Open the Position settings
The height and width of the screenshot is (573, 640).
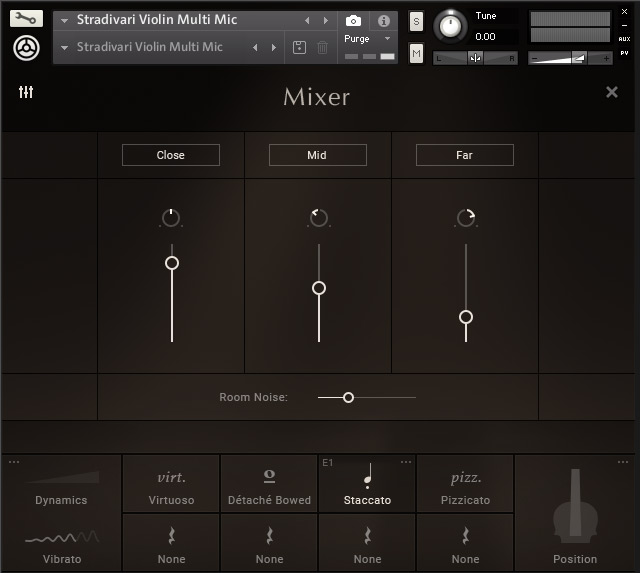point(575,559)
